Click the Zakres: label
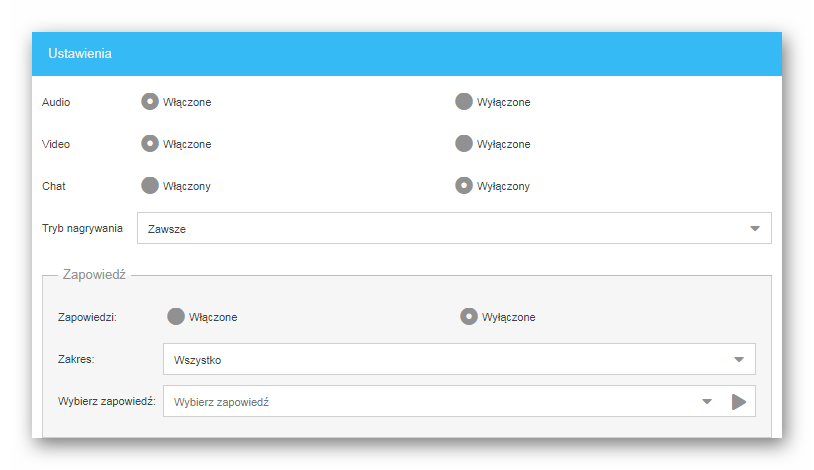This screenshot has width=814, height=470. [x=76, y=359]
